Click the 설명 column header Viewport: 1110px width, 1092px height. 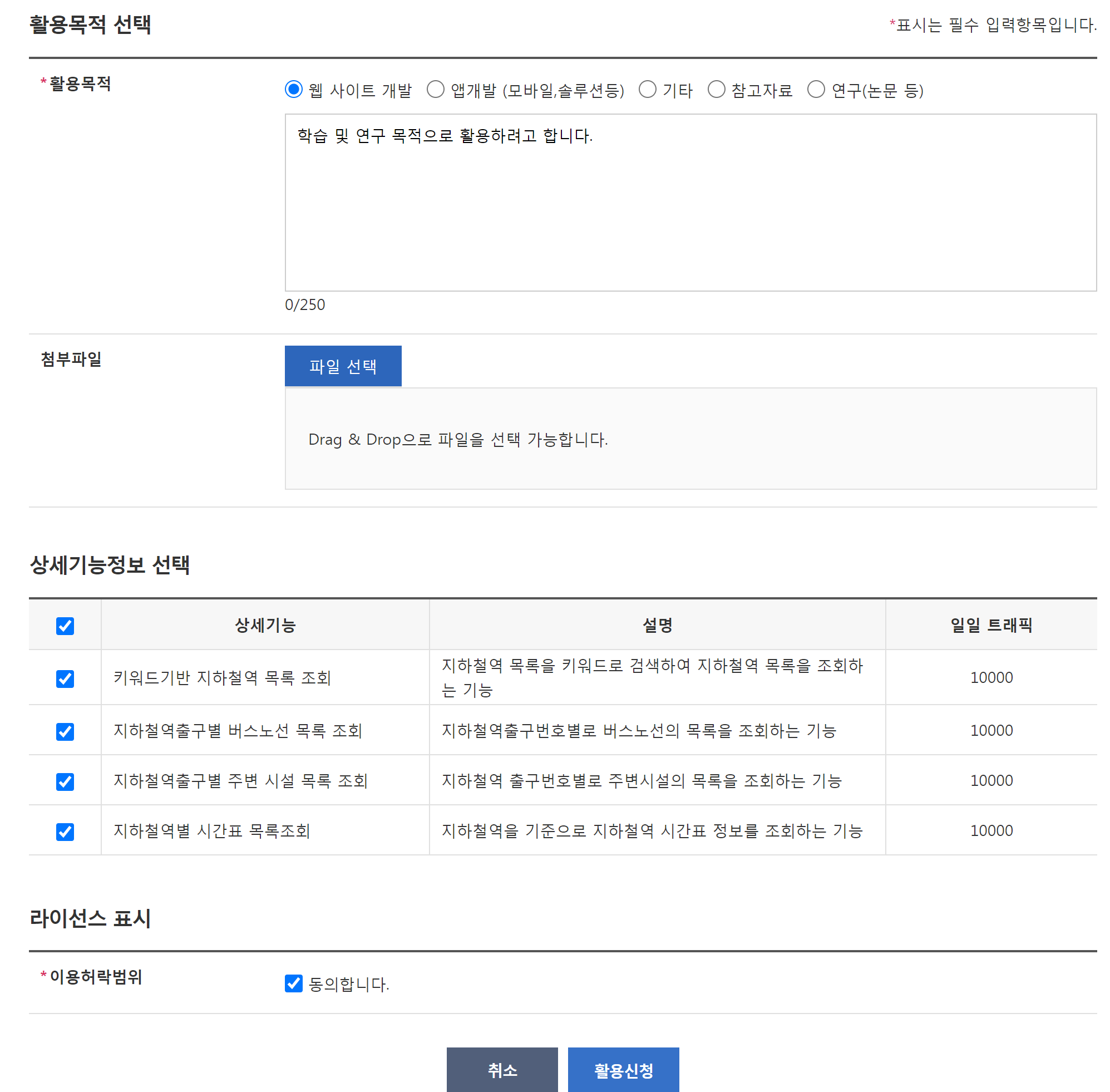point(657,625)
